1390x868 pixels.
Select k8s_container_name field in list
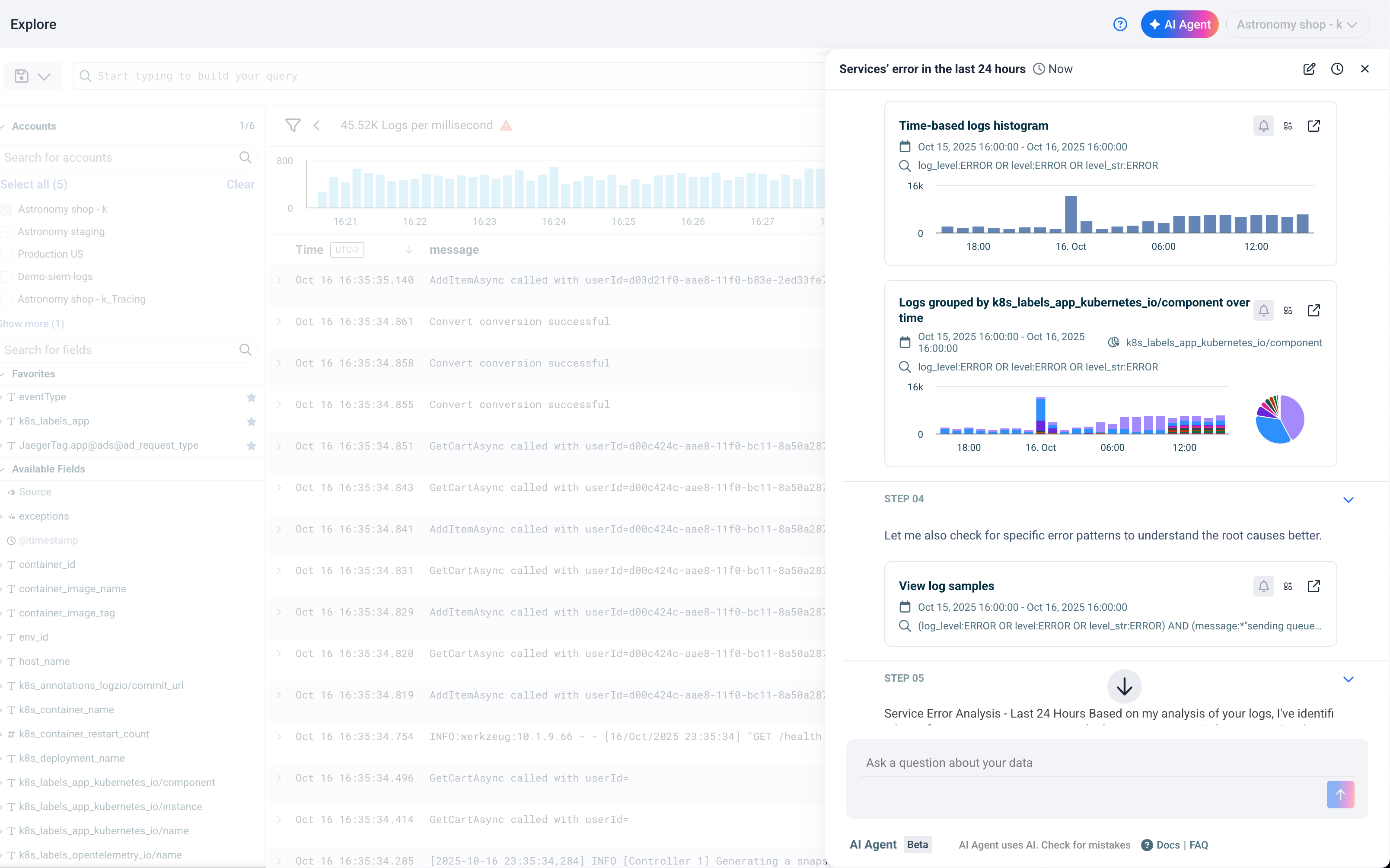66,709
